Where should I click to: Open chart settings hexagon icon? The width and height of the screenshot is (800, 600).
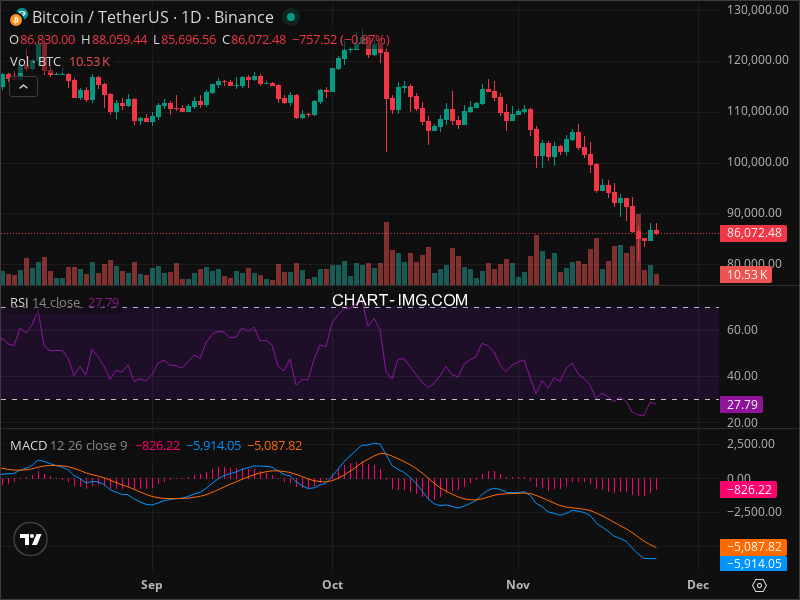760,585
